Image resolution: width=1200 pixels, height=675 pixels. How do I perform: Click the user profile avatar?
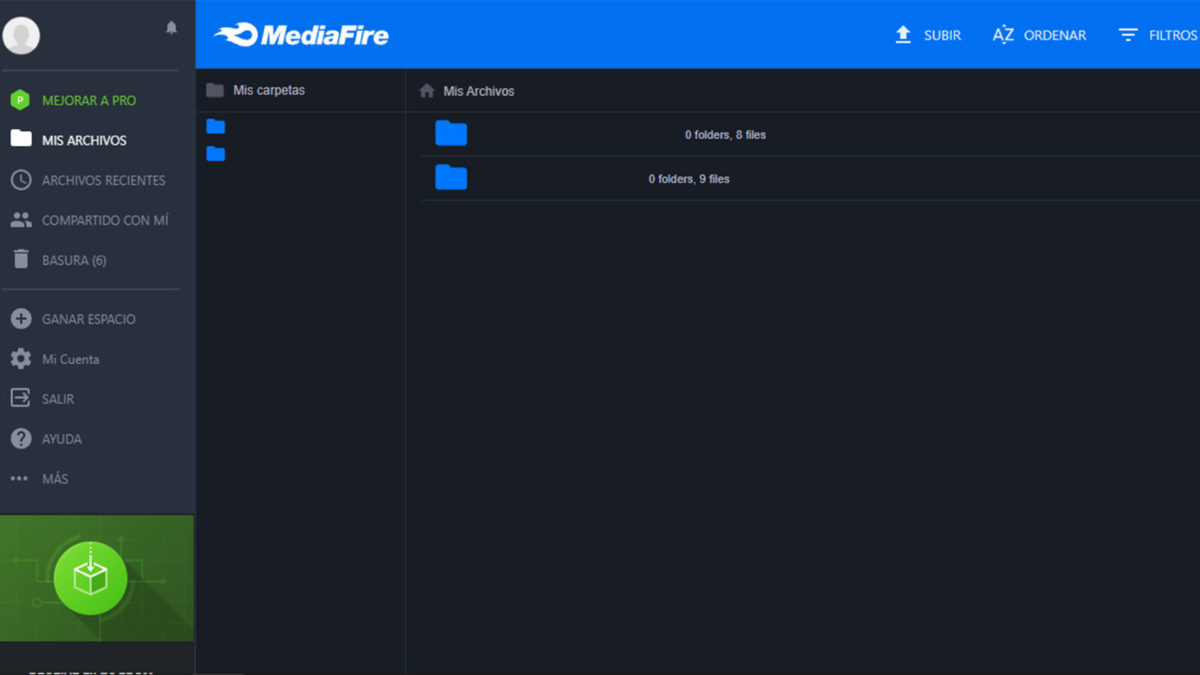[x=21, y=36]
